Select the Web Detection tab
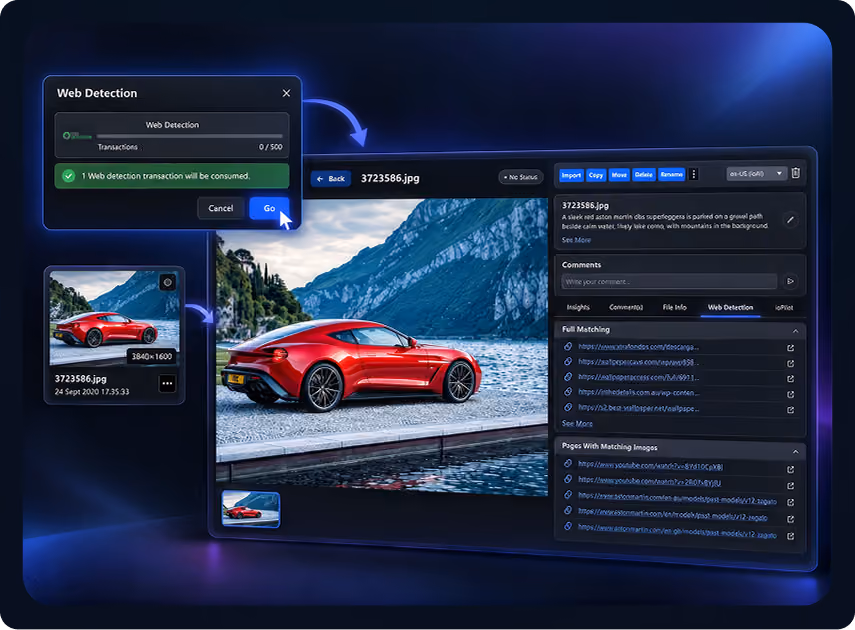Viewport: 855px width, 630px height. pos(731,308)
